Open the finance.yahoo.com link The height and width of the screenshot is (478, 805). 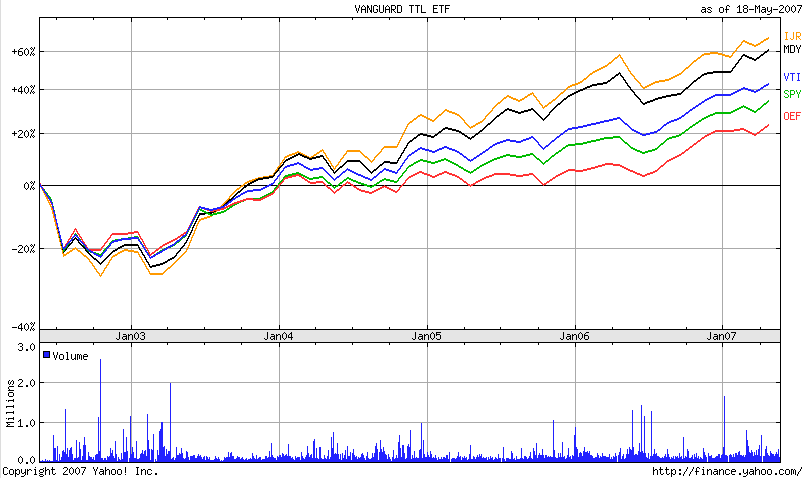[727, 471]
